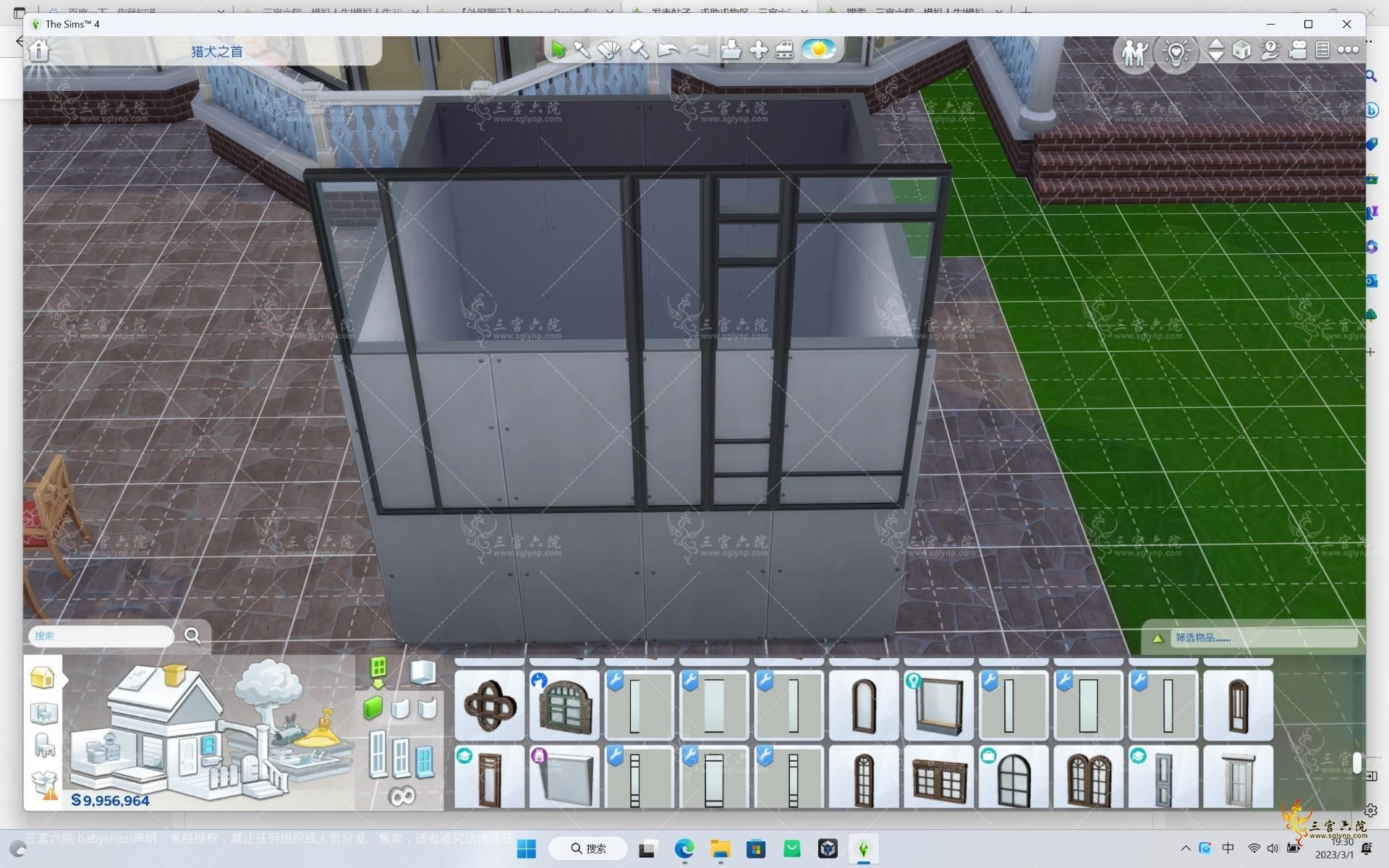Select the empty room category icon
The height and width of the screenshot is (868, 1389).
click(x=423, y=672)
